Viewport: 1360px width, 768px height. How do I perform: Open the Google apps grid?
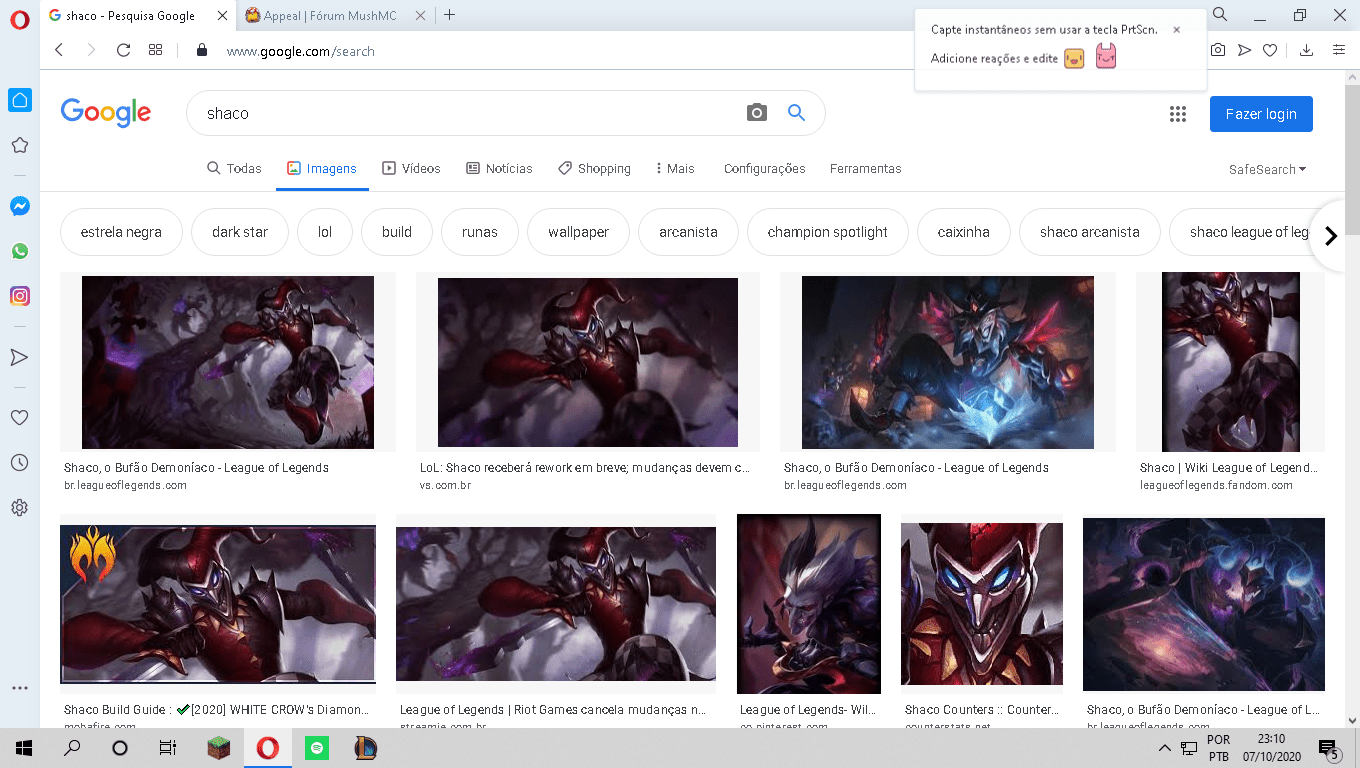coord(1178,114)
